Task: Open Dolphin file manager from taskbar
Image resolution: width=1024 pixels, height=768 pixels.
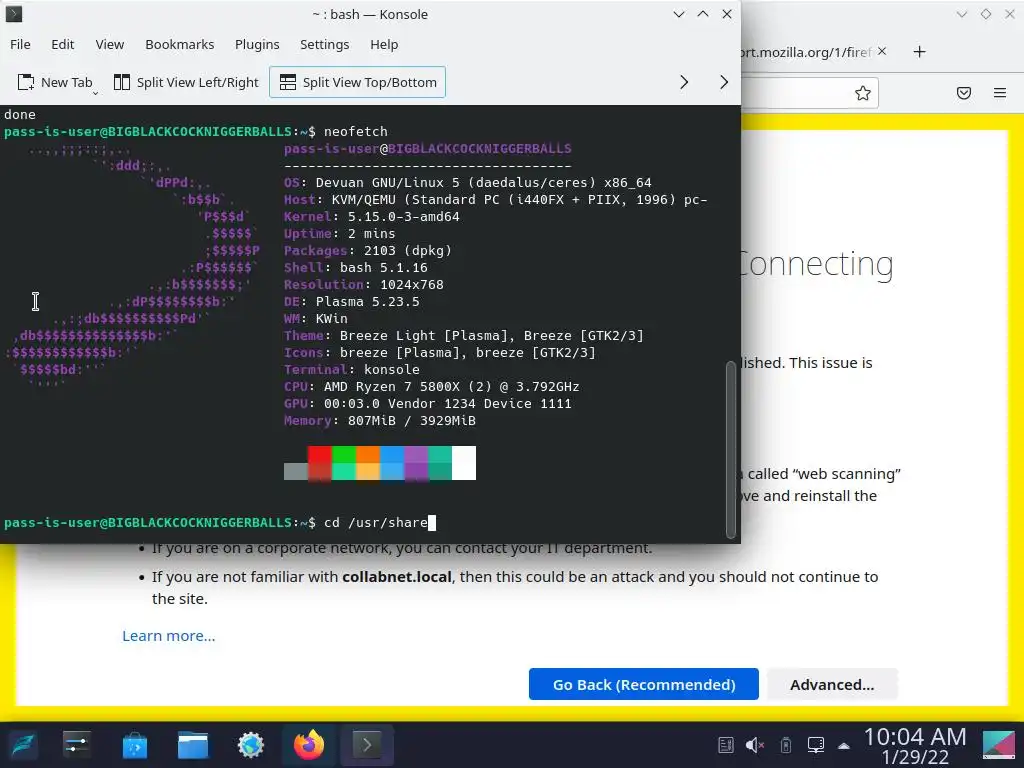Action: point(193,744)
